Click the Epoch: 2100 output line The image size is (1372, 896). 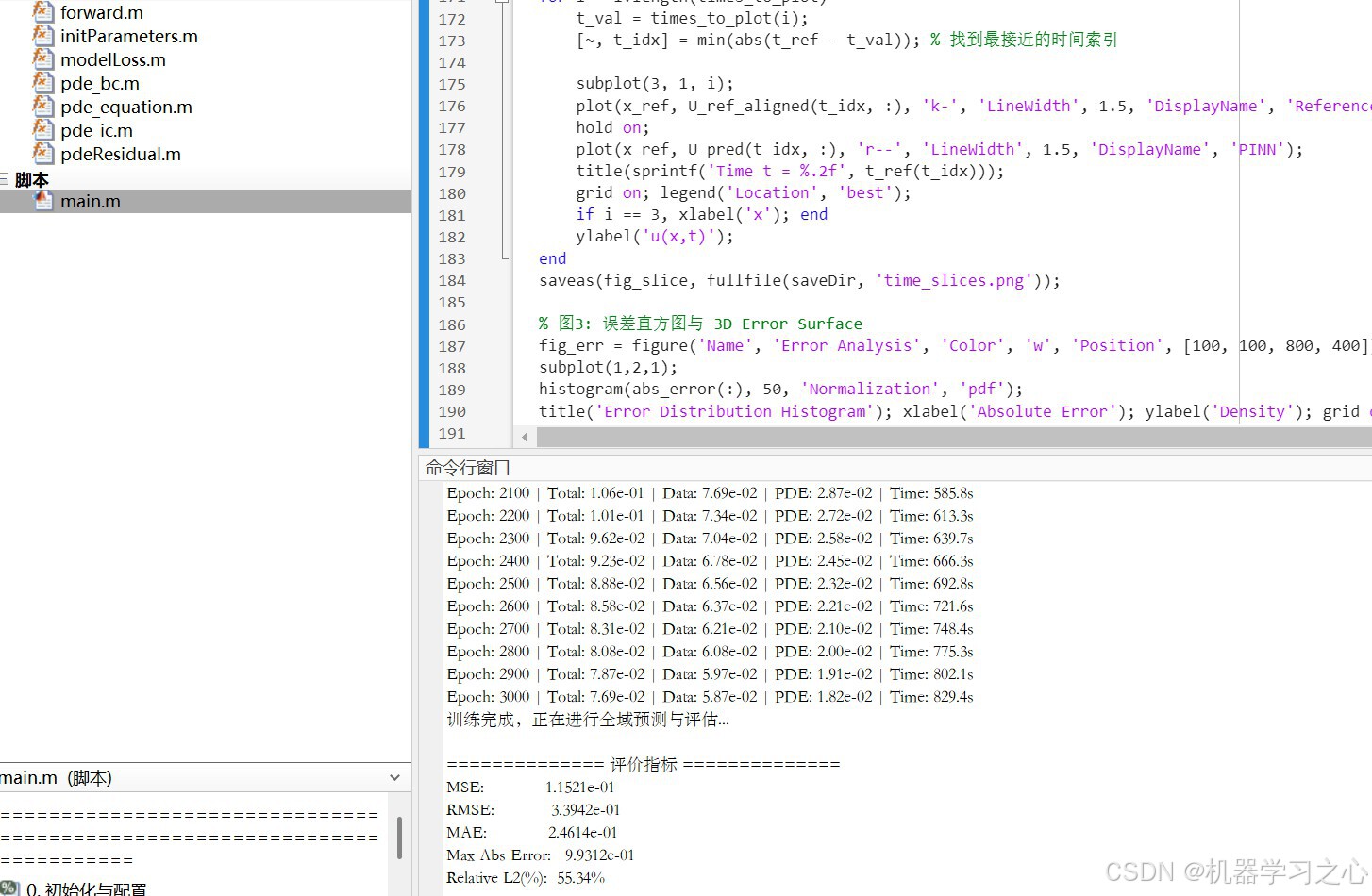point(710,493)
